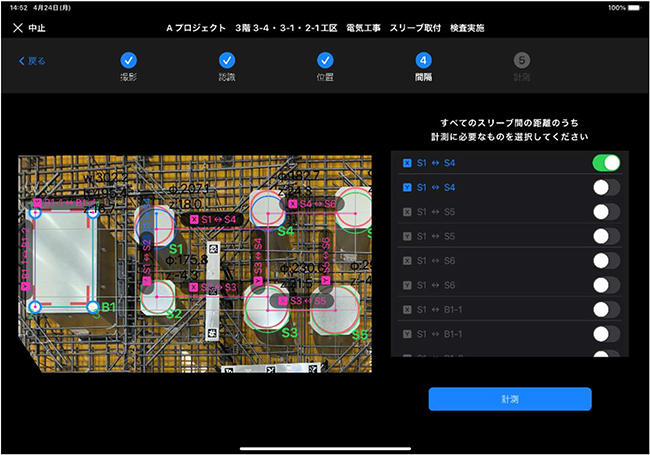Tap the large blue 計測 button

point(510,399)
